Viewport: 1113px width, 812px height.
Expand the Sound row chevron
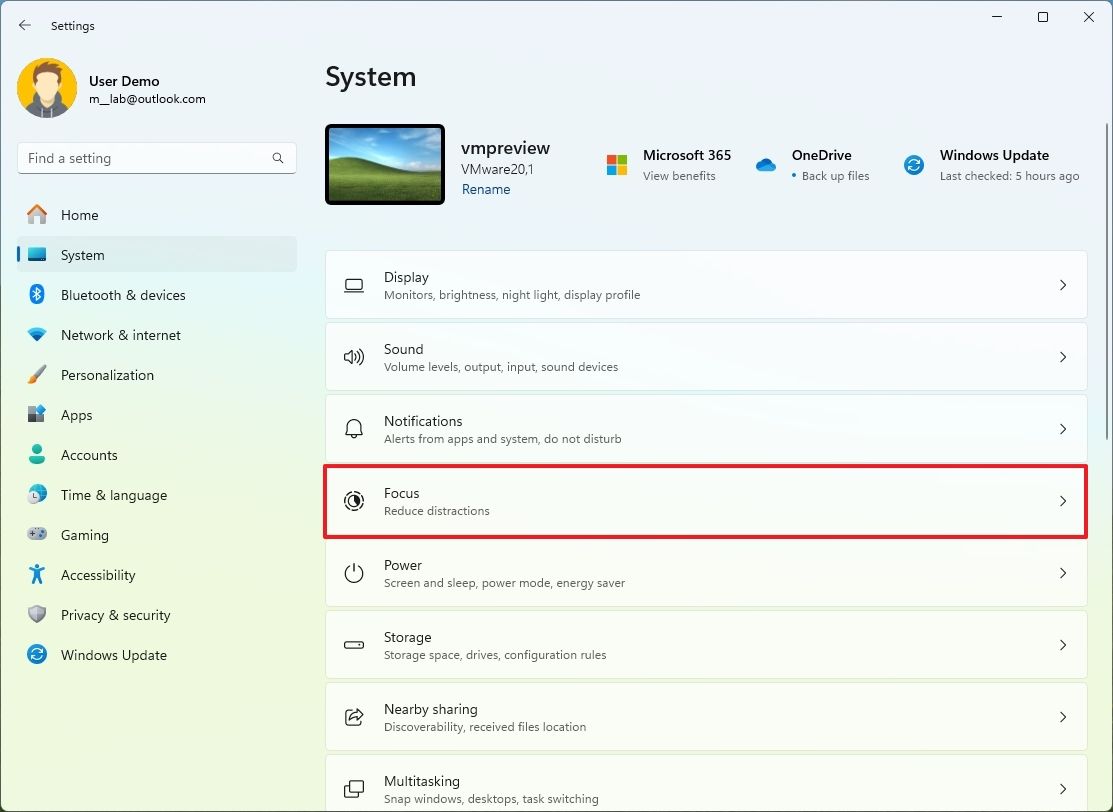coord(1062,357)
